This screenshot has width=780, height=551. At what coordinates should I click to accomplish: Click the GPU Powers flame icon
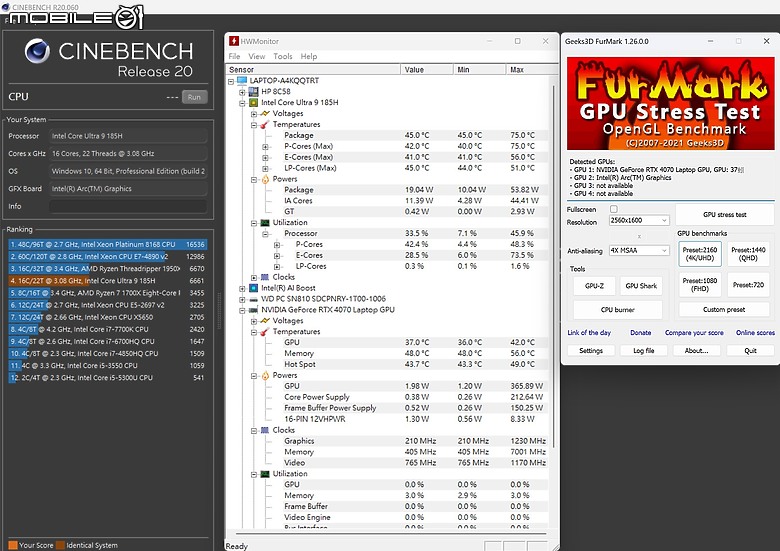tap(265, 375)
